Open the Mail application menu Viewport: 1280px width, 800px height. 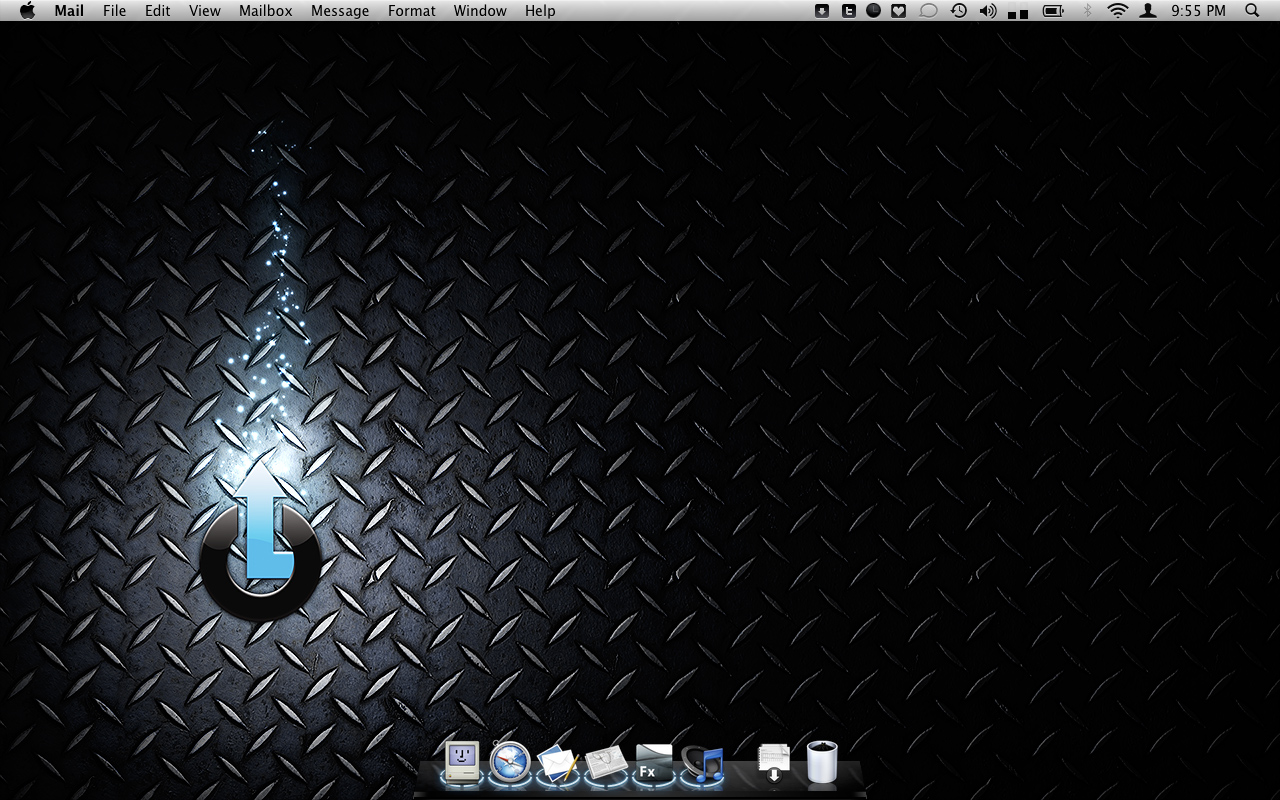pos(69,11)
